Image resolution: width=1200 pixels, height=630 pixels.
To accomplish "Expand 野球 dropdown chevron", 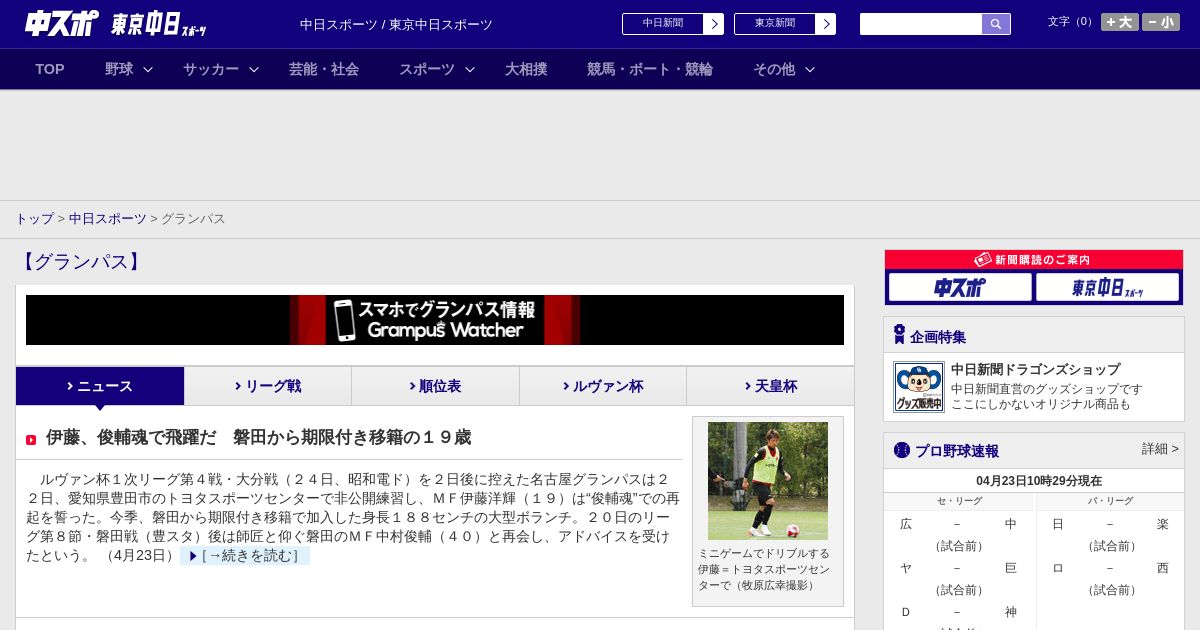I will click(x=148, y=69).
